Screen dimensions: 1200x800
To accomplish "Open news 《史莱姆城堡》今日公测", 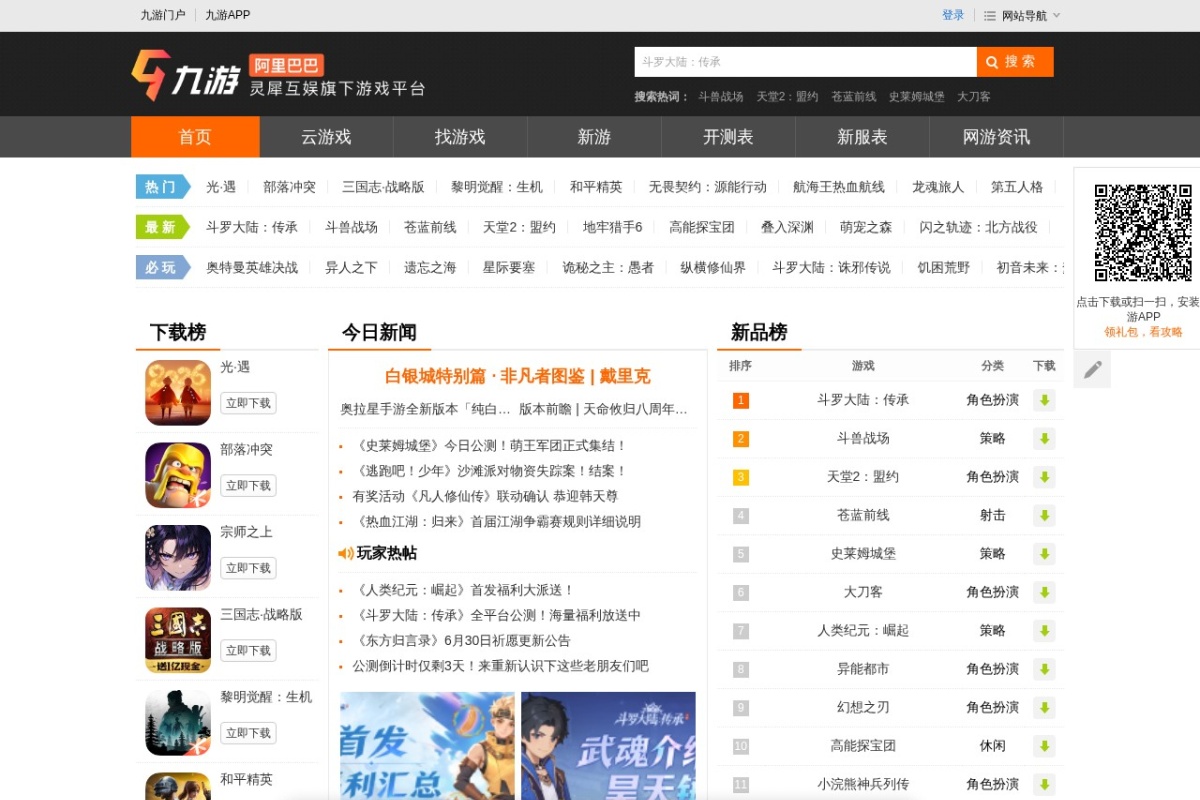I will (x=490, y=446).
